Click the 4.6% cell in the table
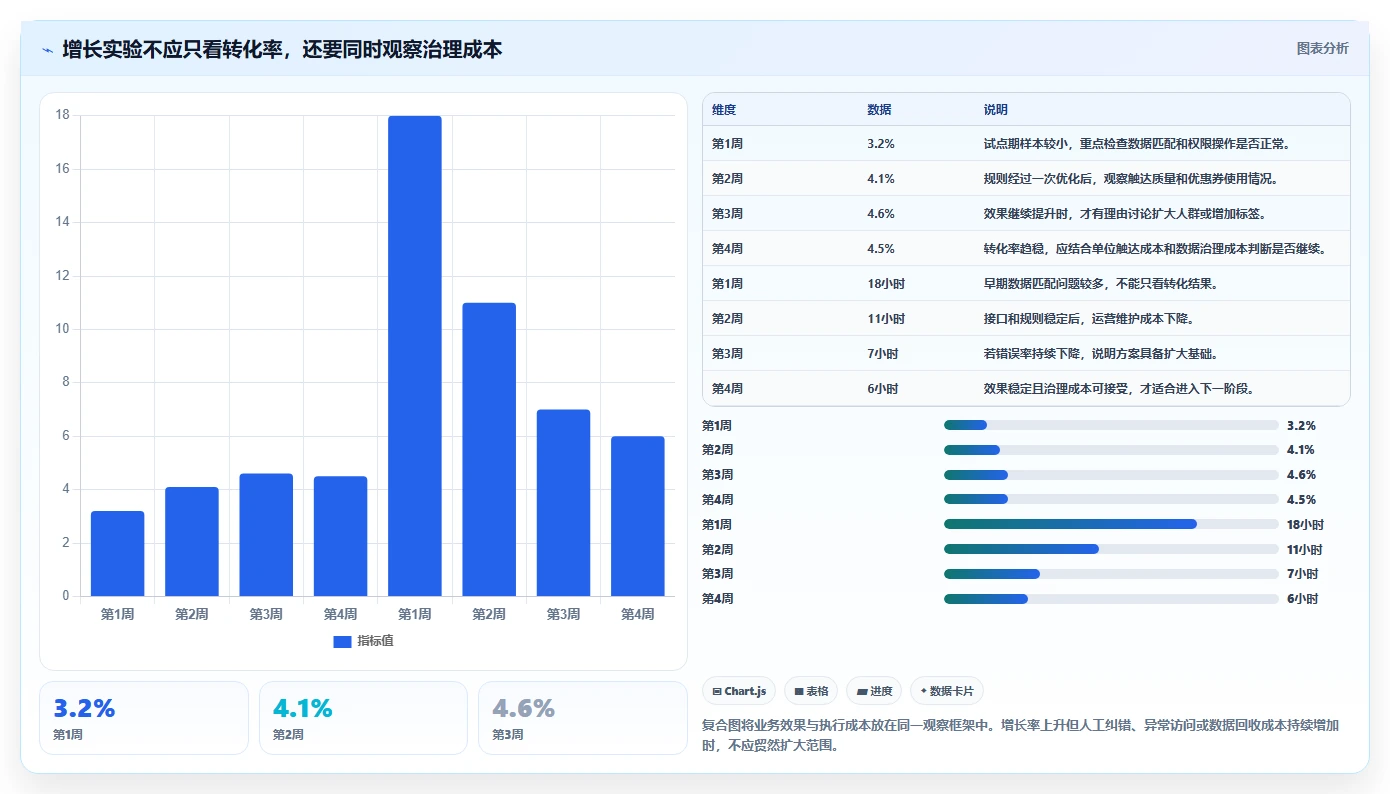The width and height of the screenshot is (1390, 794). 881,214
